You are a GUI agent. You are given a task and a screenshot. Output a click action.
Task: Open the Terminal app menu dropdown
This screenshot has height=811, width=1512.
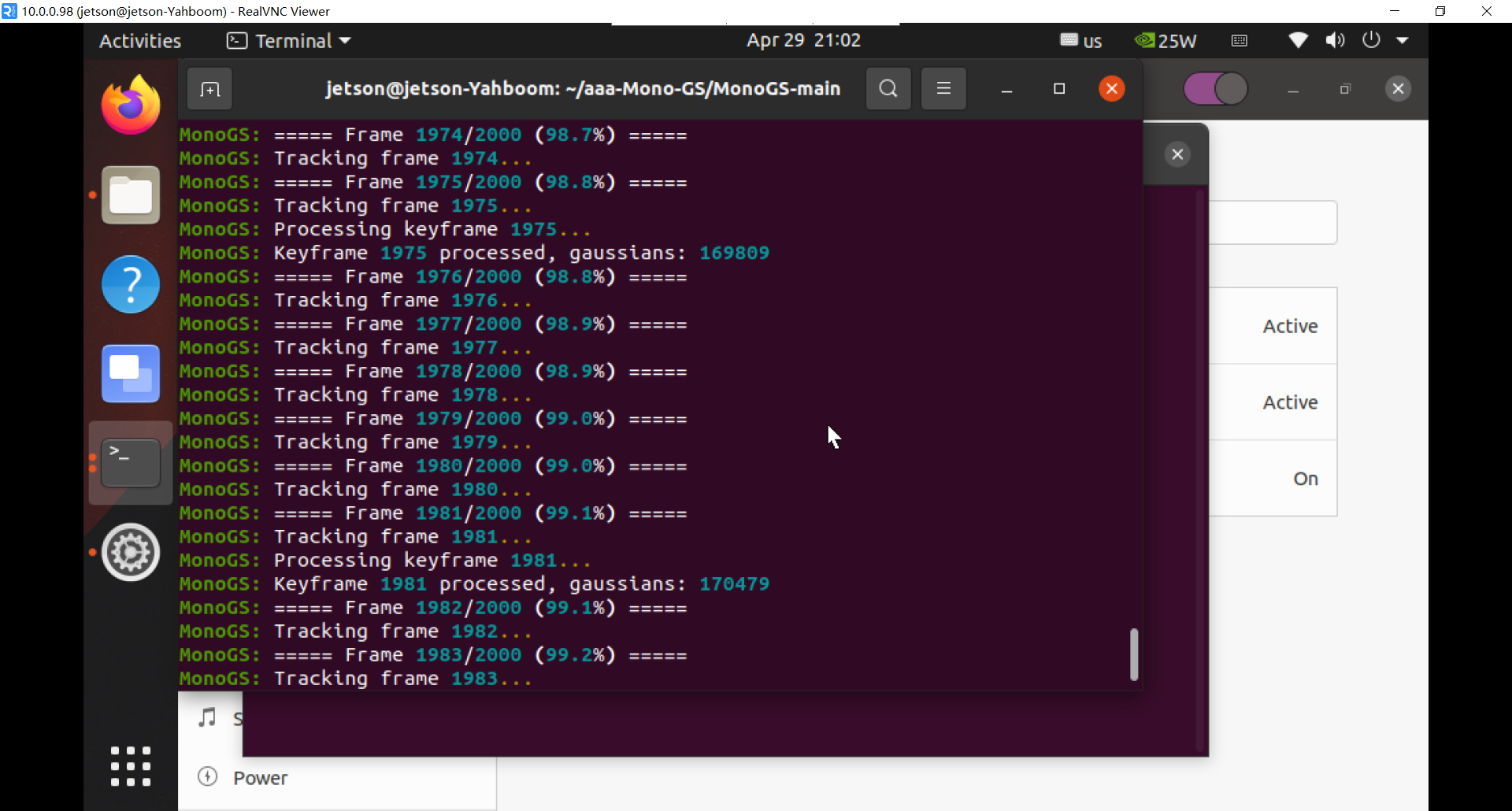pos(288,41)
